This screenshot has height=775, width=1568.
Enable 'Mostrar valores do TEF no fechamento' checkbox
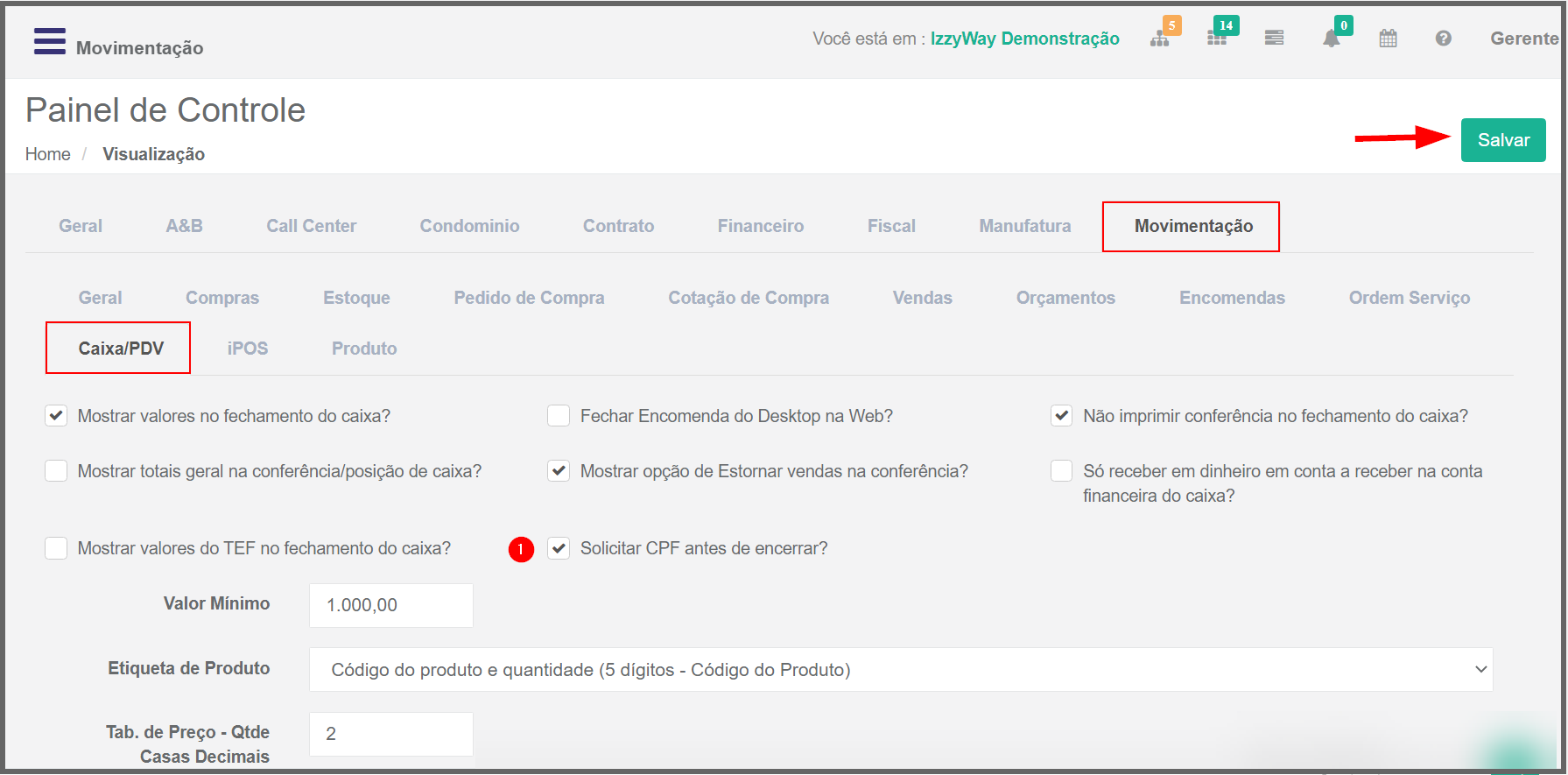pos(56,548)
